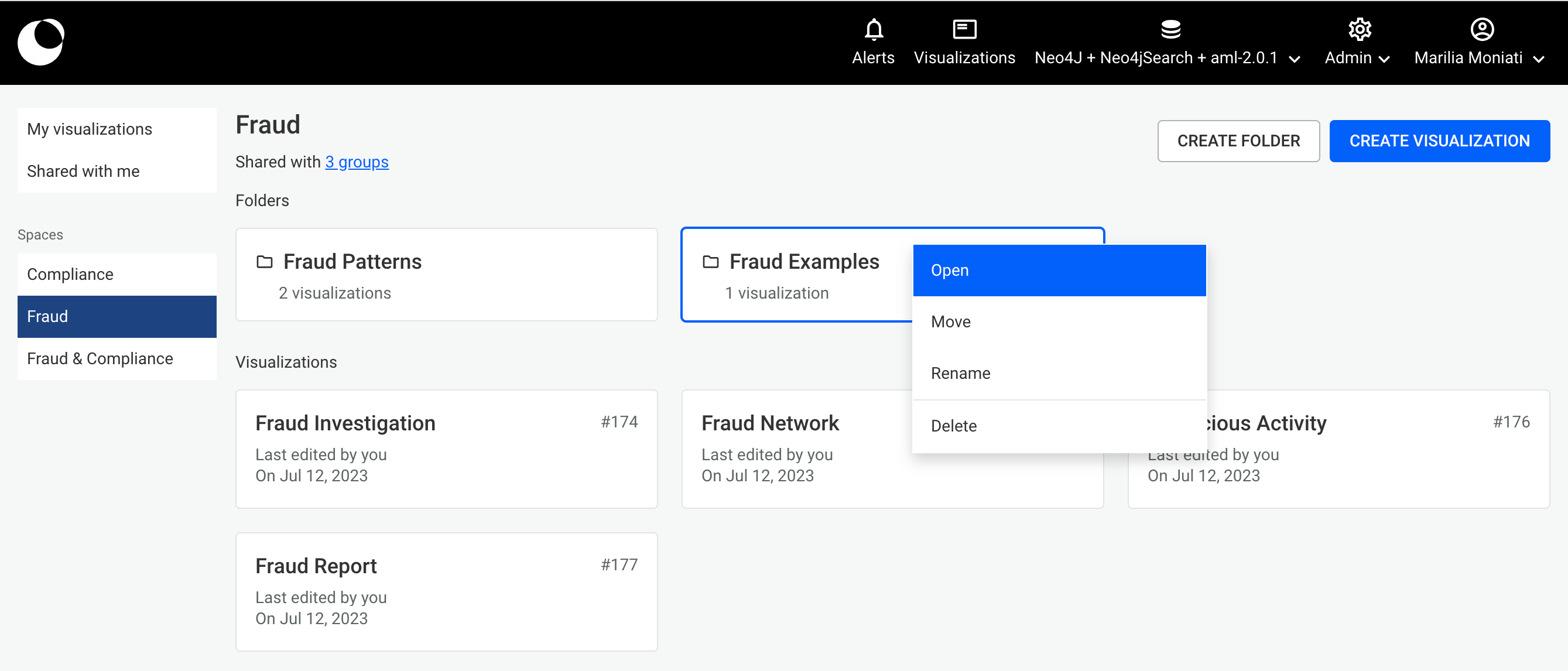Click the data source database icon
The width and height of the screenshot is (1568, 671).
click(x=1170, y=29)
